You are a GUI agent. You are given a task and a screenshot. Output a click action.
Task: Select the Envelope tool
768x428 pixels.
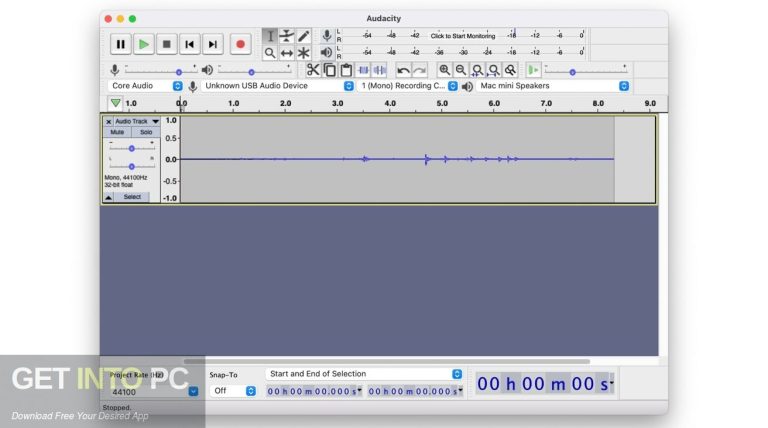(287, 36)
